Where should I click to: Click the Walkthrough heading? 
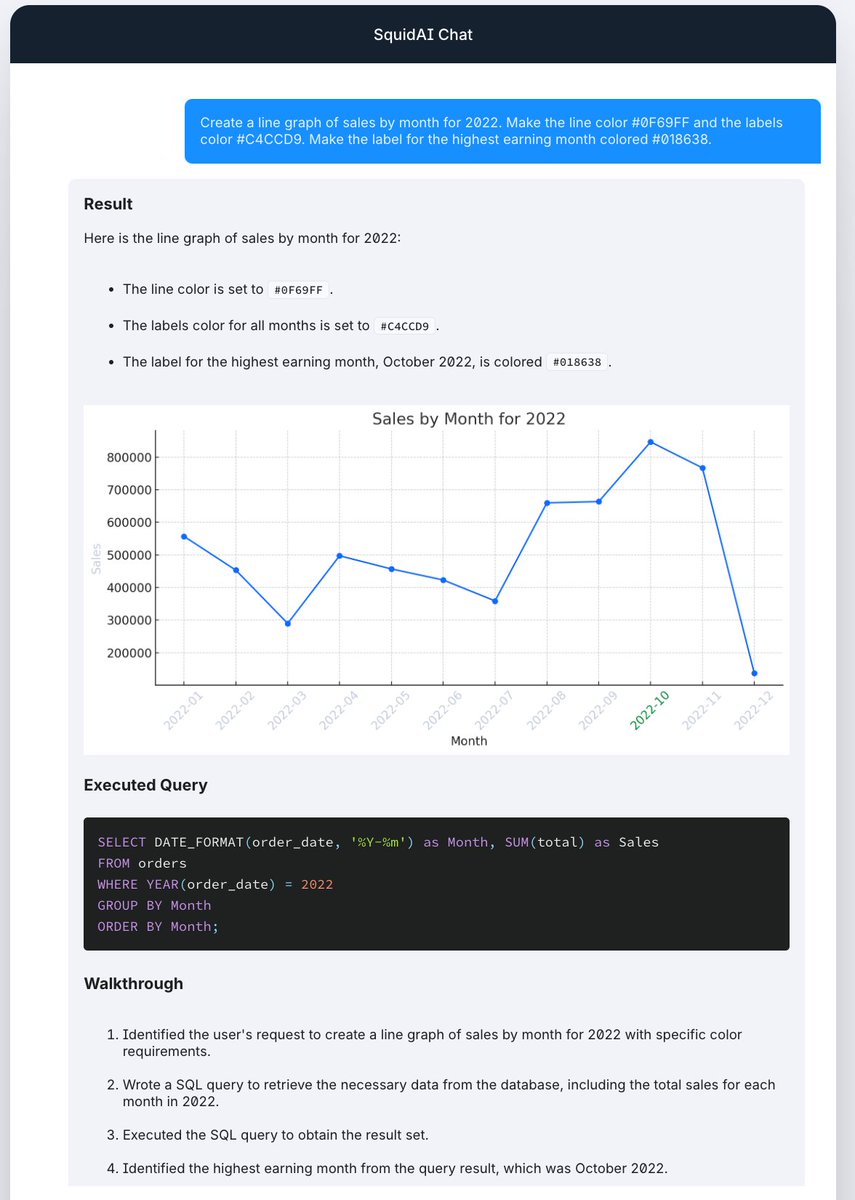coord(134,984)
